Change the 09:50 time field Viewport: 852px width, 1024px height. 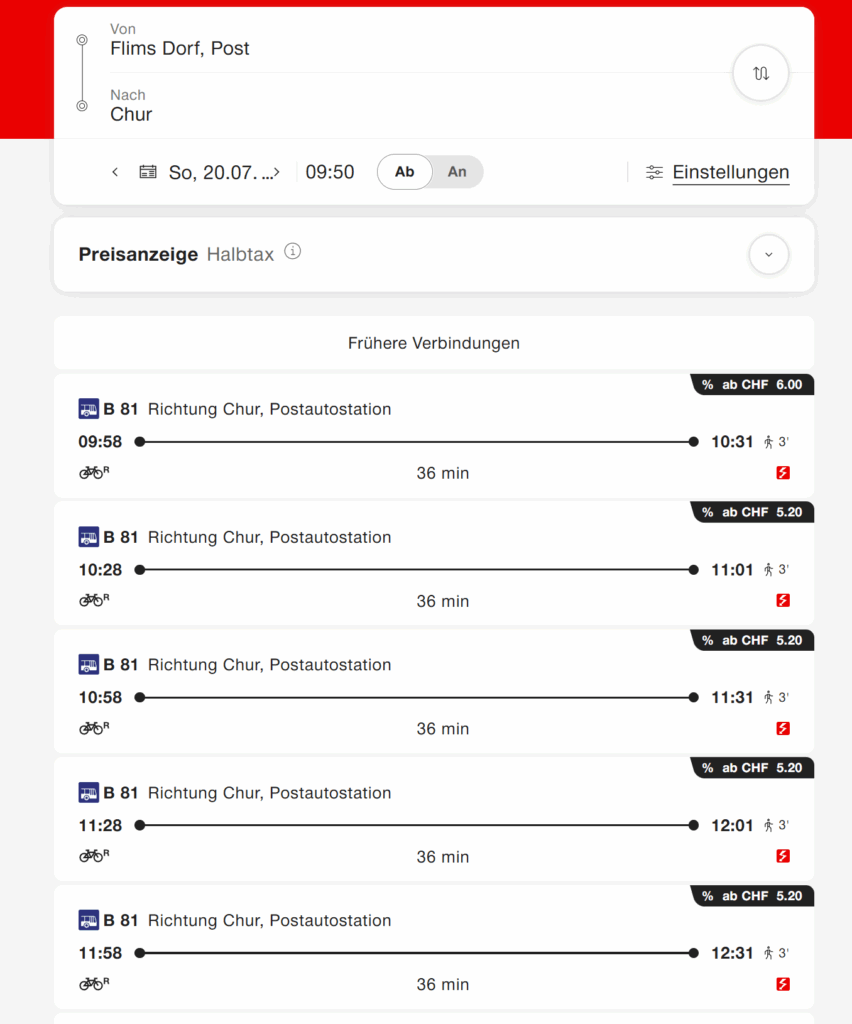coord(330,172)
